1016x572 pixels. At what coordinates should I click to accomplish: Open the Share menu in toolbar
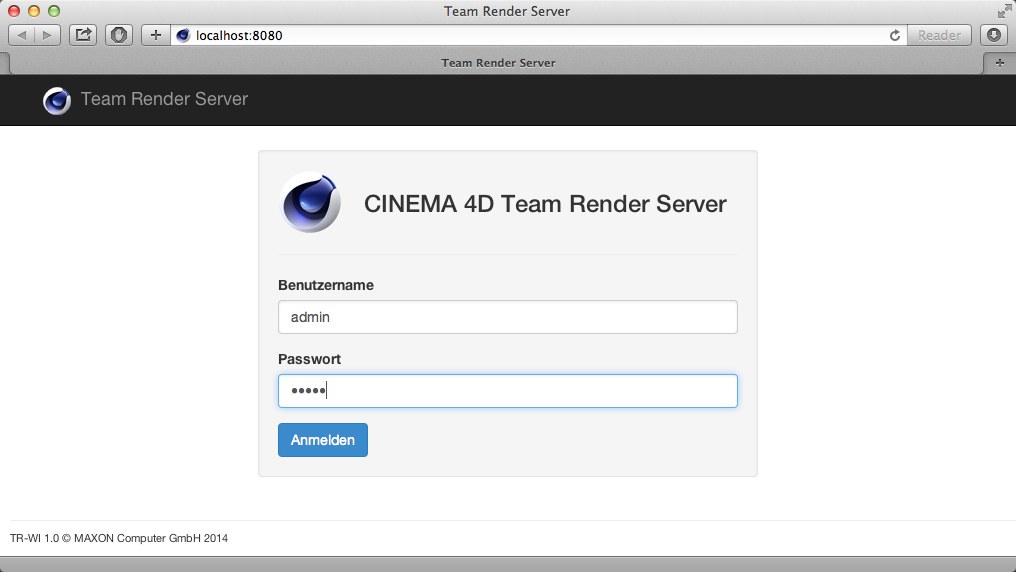click(x=84, y=35)
